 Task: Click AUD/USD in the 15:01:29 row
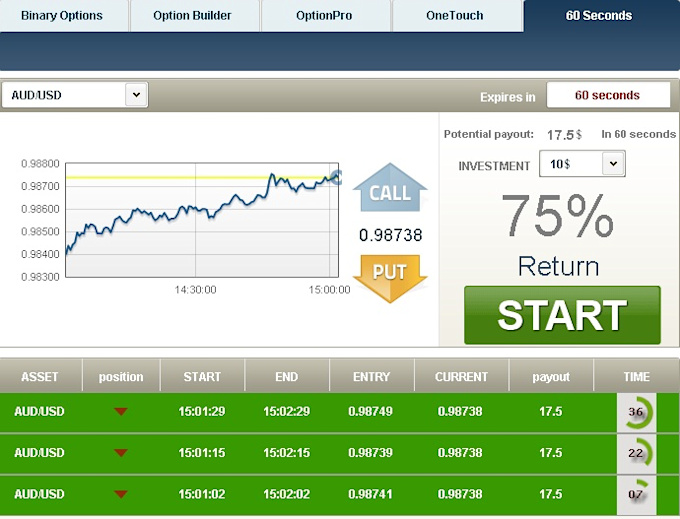pyautogui.click(x=39, y=411)
